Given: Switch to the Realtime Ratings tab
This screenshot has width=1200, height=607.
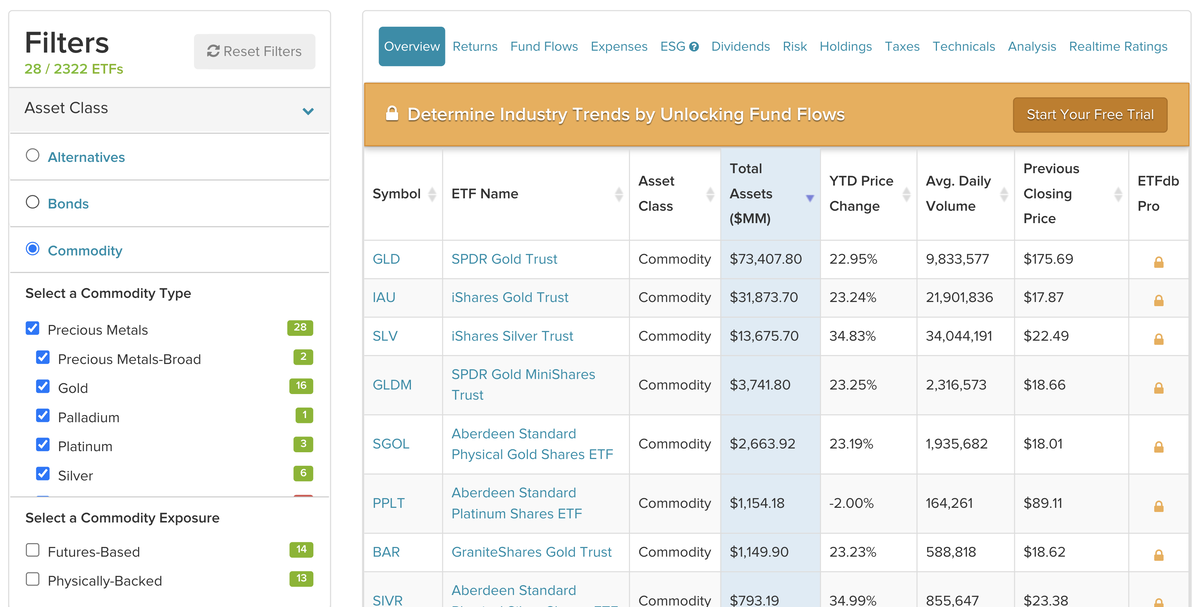Looking at the screenshot, I should (1118, 46).
